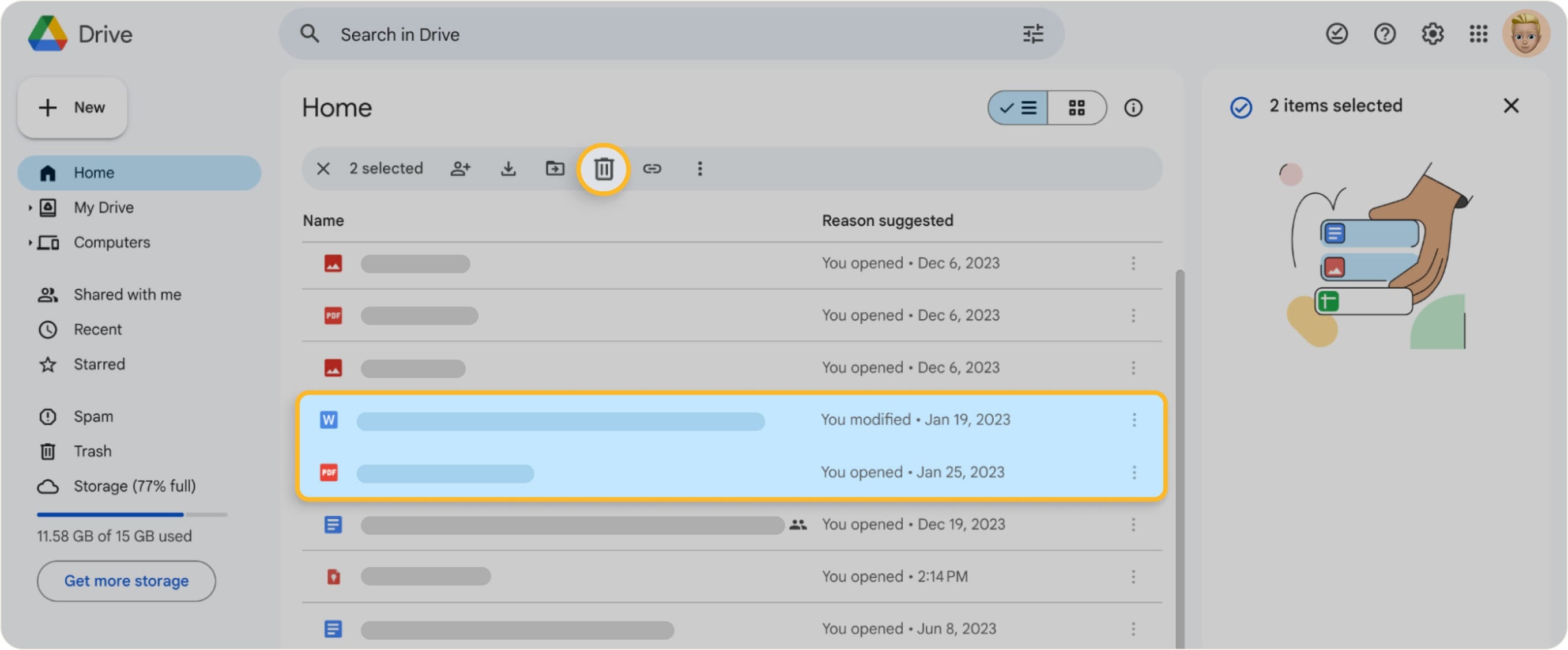The width and height of the screenshot is (1568, 650).
Task: Click the Get more storage button
Action: point(126,581)
